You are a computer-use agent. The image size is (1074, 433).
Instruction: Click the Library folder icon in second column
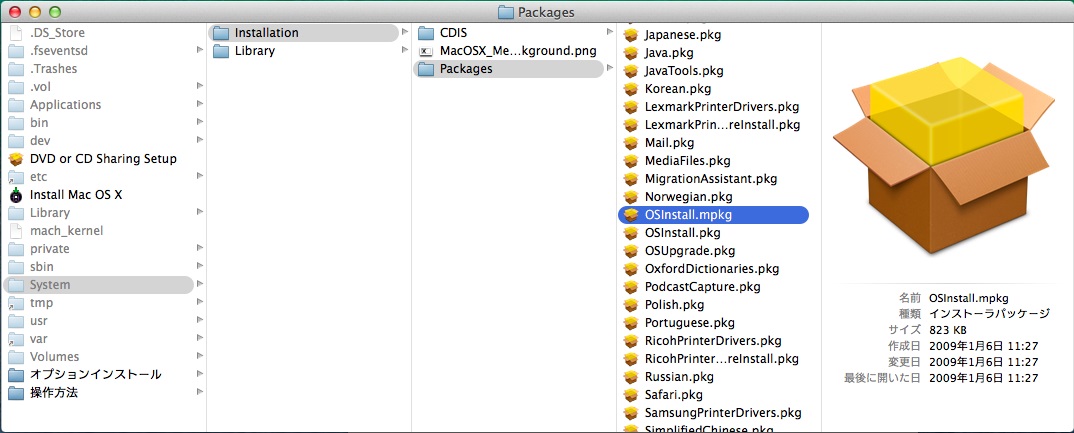pyautogui.click(x=221, y=51)
